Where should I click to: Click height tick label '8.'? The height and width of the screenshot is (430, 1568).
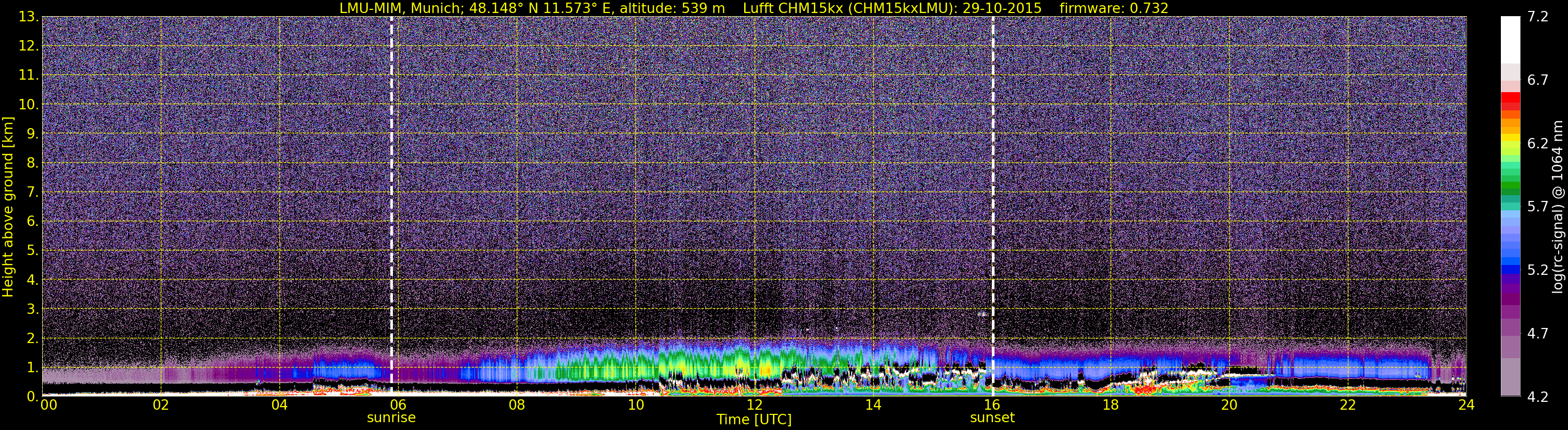[x=32, y=163]
